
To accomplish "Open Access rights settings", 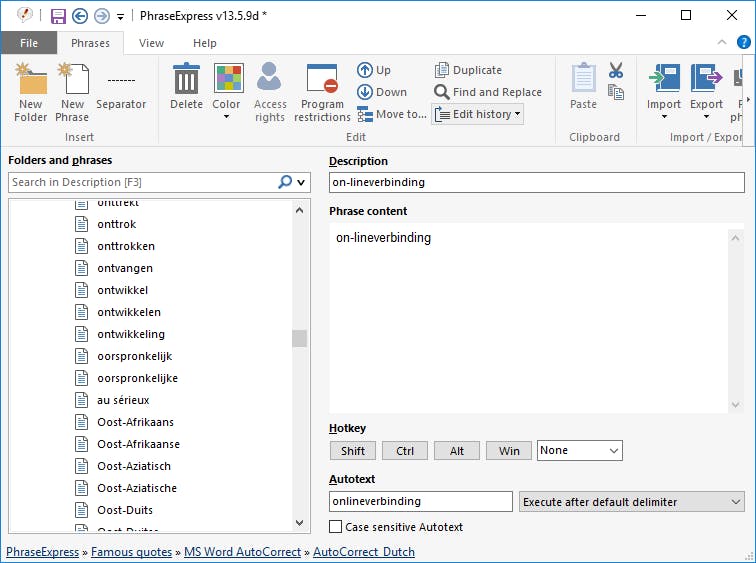I will (x=270, y=92).
